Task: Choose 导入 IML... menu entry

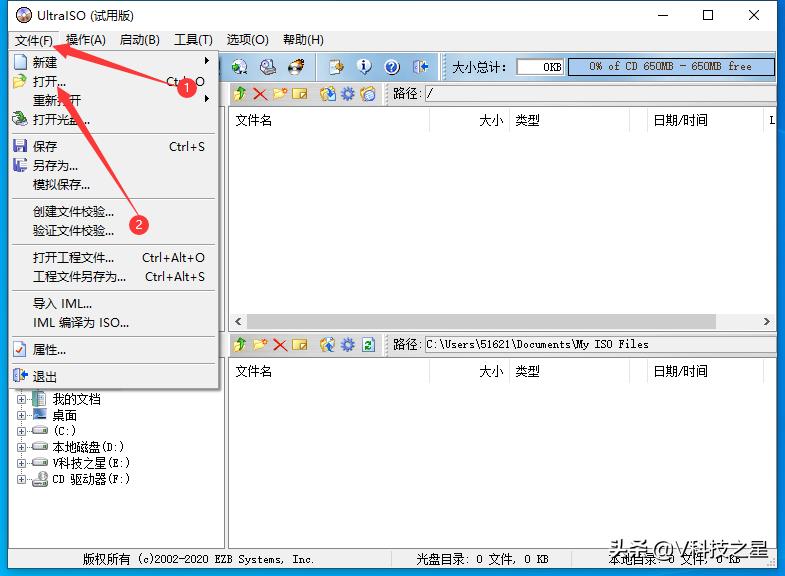Action: (114, 303)
